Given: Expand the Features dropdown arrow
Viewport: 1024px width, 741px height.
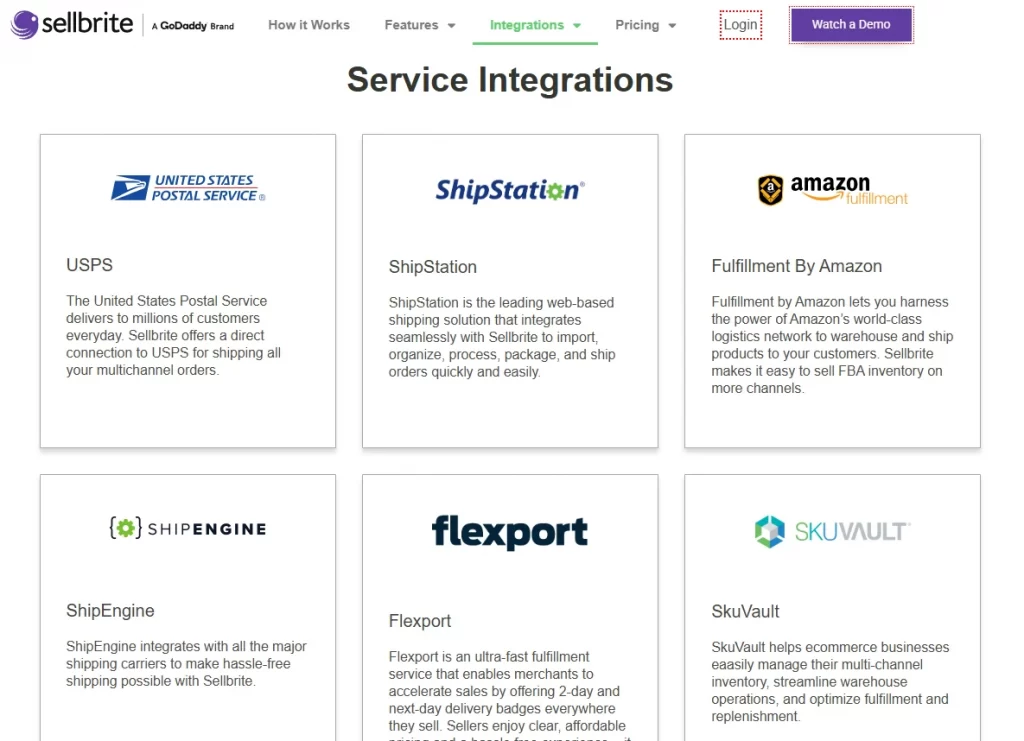Looking at the screenshot, I should tap(451, 26).
